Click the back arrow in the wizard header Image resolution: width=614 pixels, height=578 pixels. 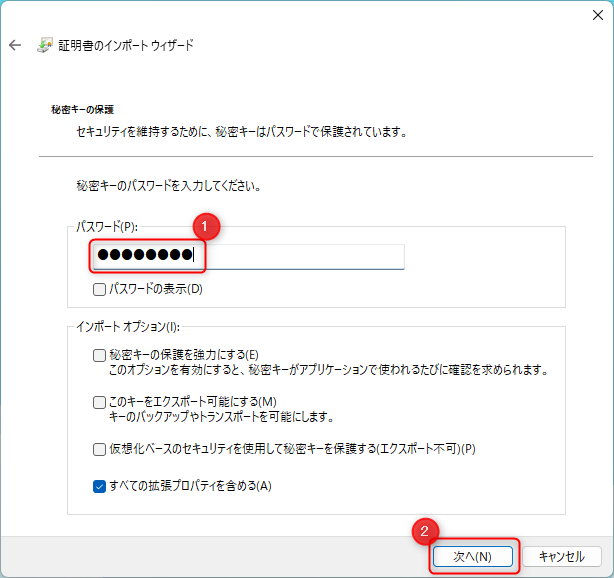point(15,46)
